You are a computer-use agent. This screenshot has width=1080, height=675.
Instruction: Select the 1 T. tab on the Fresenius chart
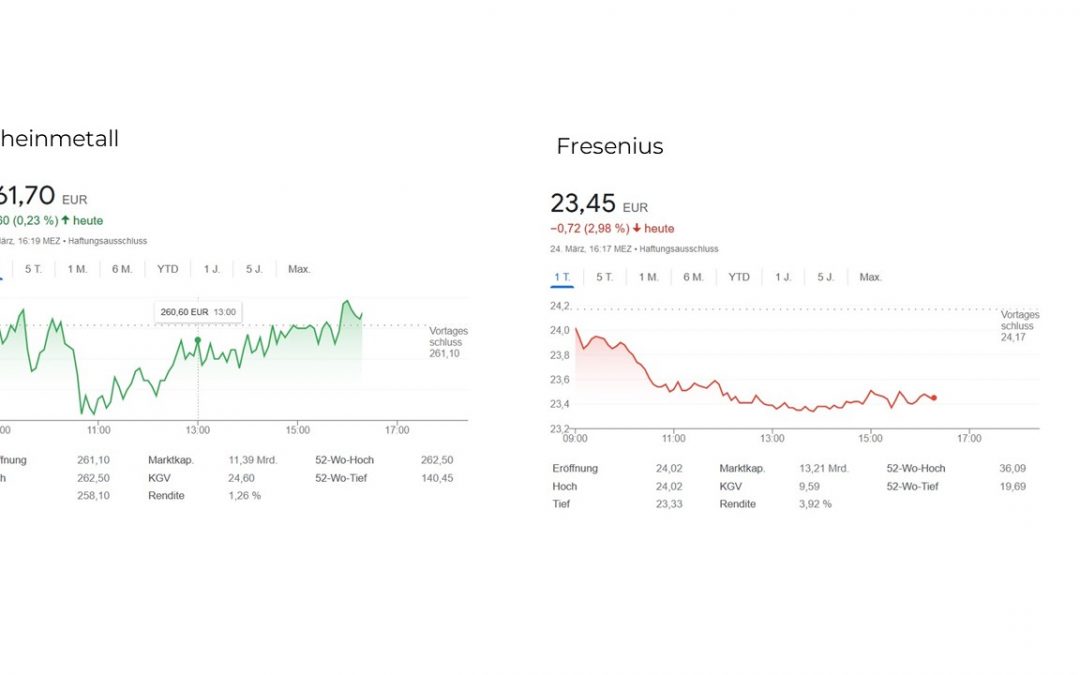click(x=562, y=277)
